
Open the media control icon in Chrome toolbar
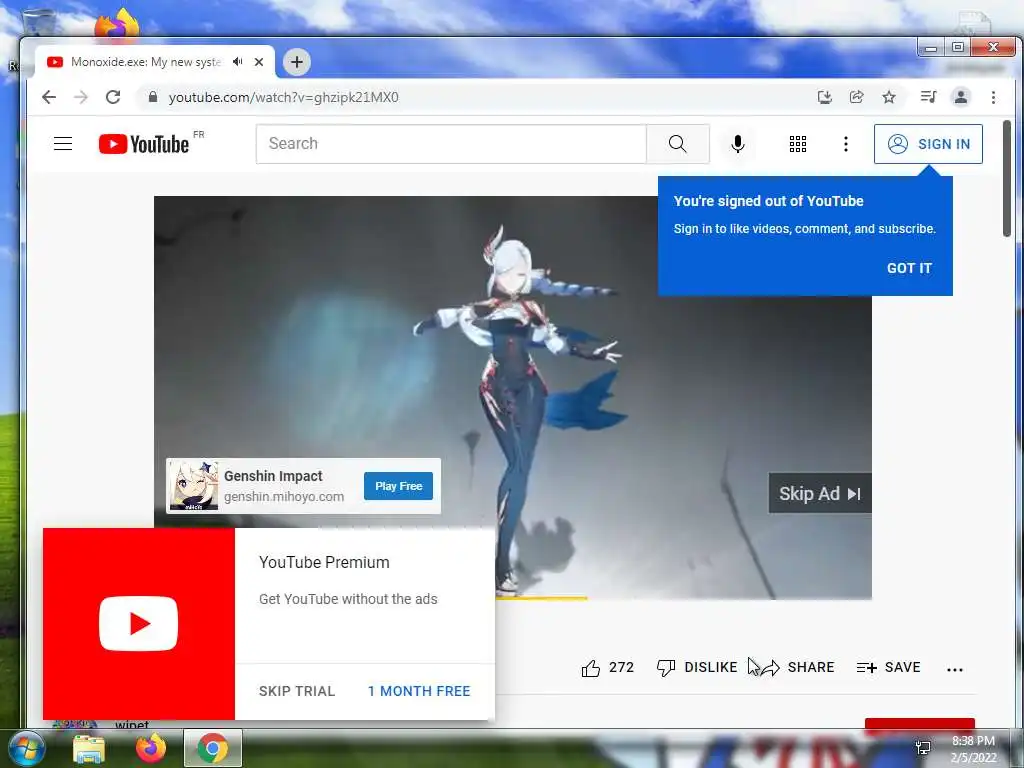click(928, 97)
